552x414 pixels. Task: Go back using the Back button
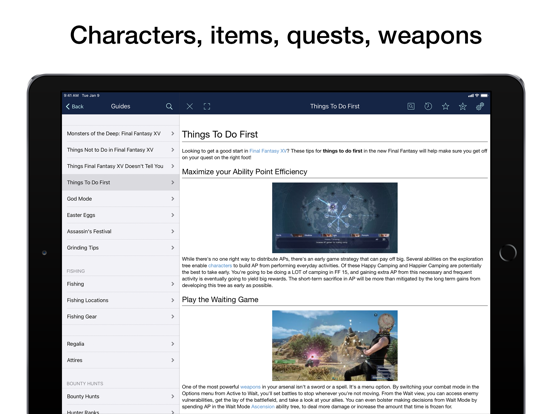point(75,106)
